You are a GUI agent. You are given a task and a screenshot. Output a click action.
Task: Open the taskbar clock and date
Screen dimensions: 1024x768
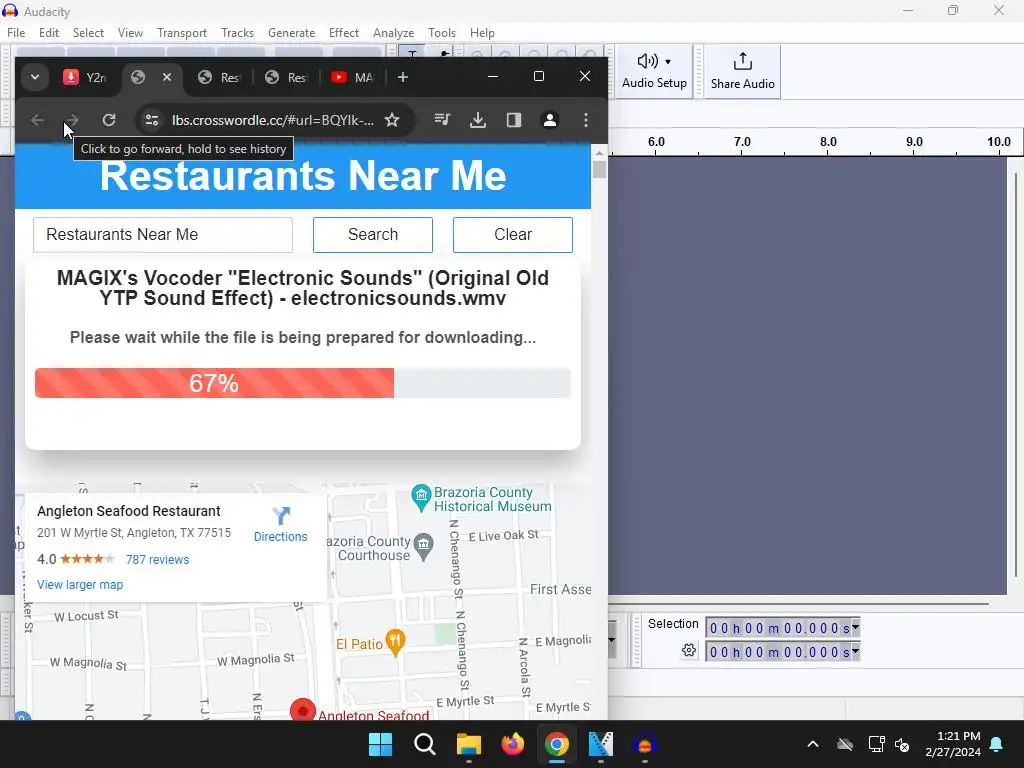tap(953, 744)
